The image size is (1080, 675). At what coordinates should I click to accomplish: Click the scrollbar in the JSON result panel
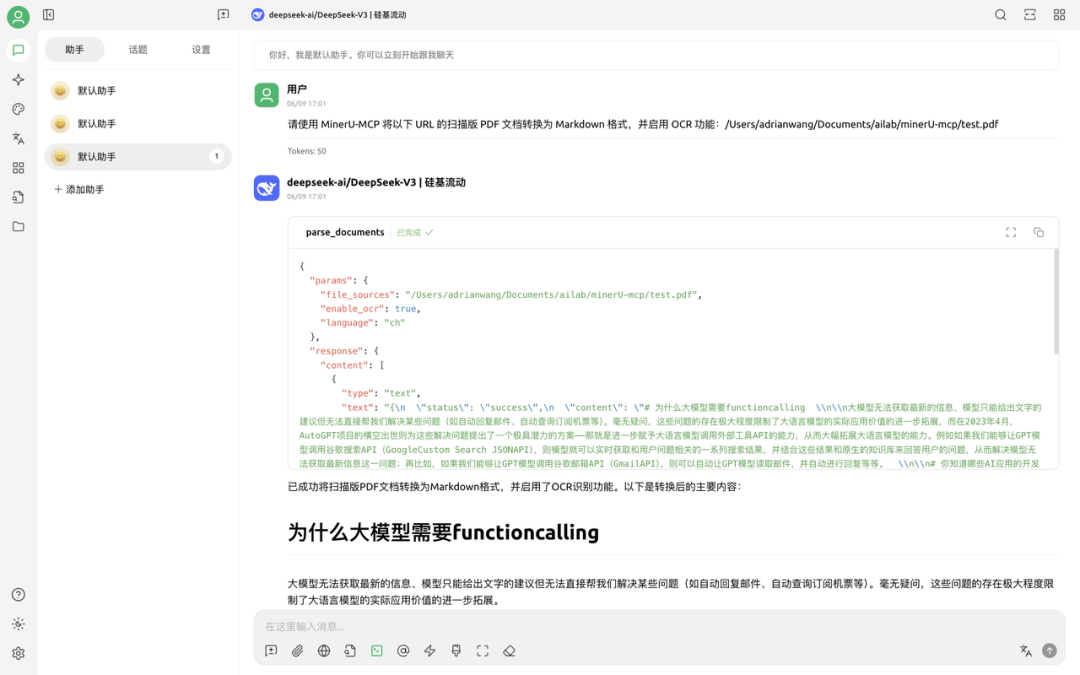coord(1055,300)
